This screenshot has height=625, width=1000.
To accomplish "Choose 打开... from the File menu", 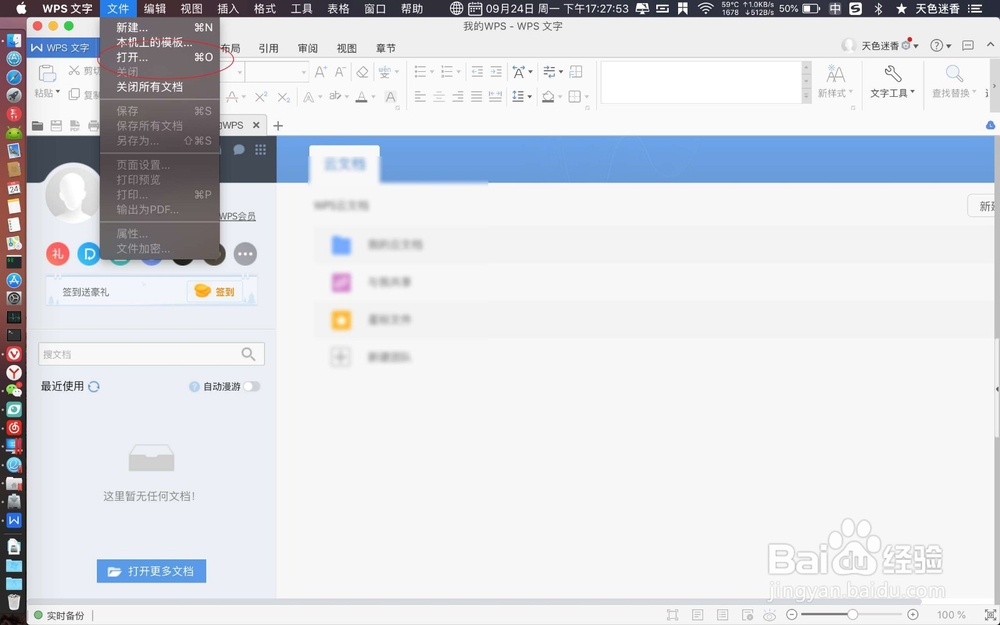I will (x=130, y=57).
